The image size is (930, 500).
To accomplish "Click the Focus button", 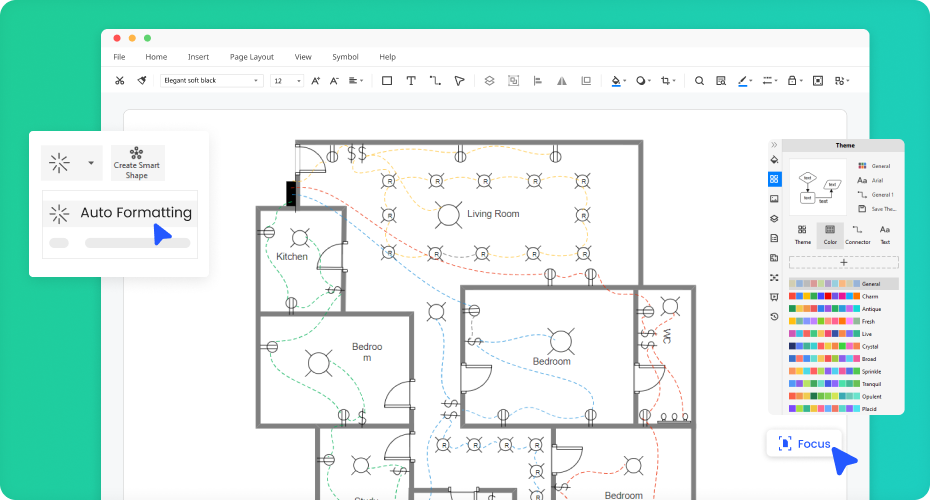I will point(804,444).
